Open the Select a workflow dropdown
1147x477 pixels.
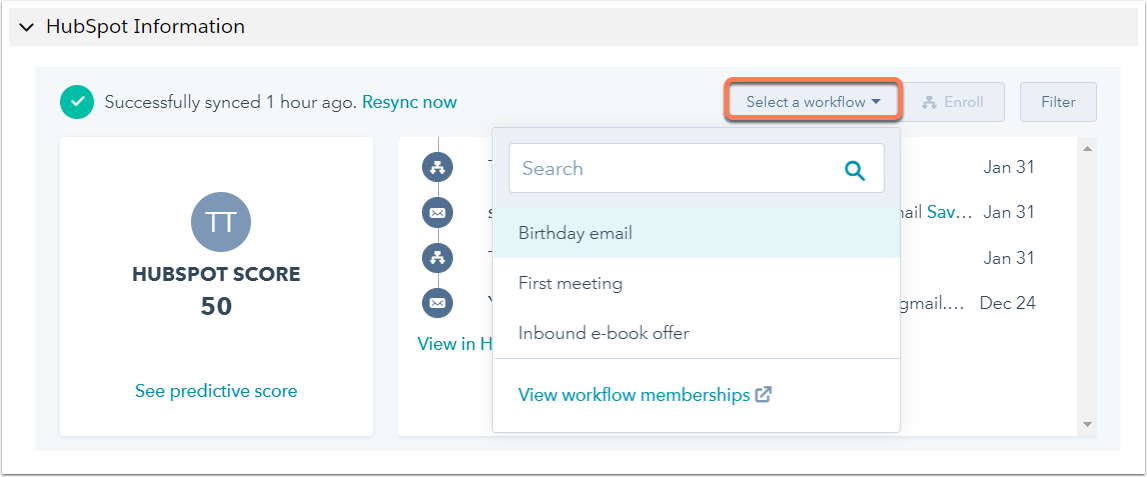[813, 102]
